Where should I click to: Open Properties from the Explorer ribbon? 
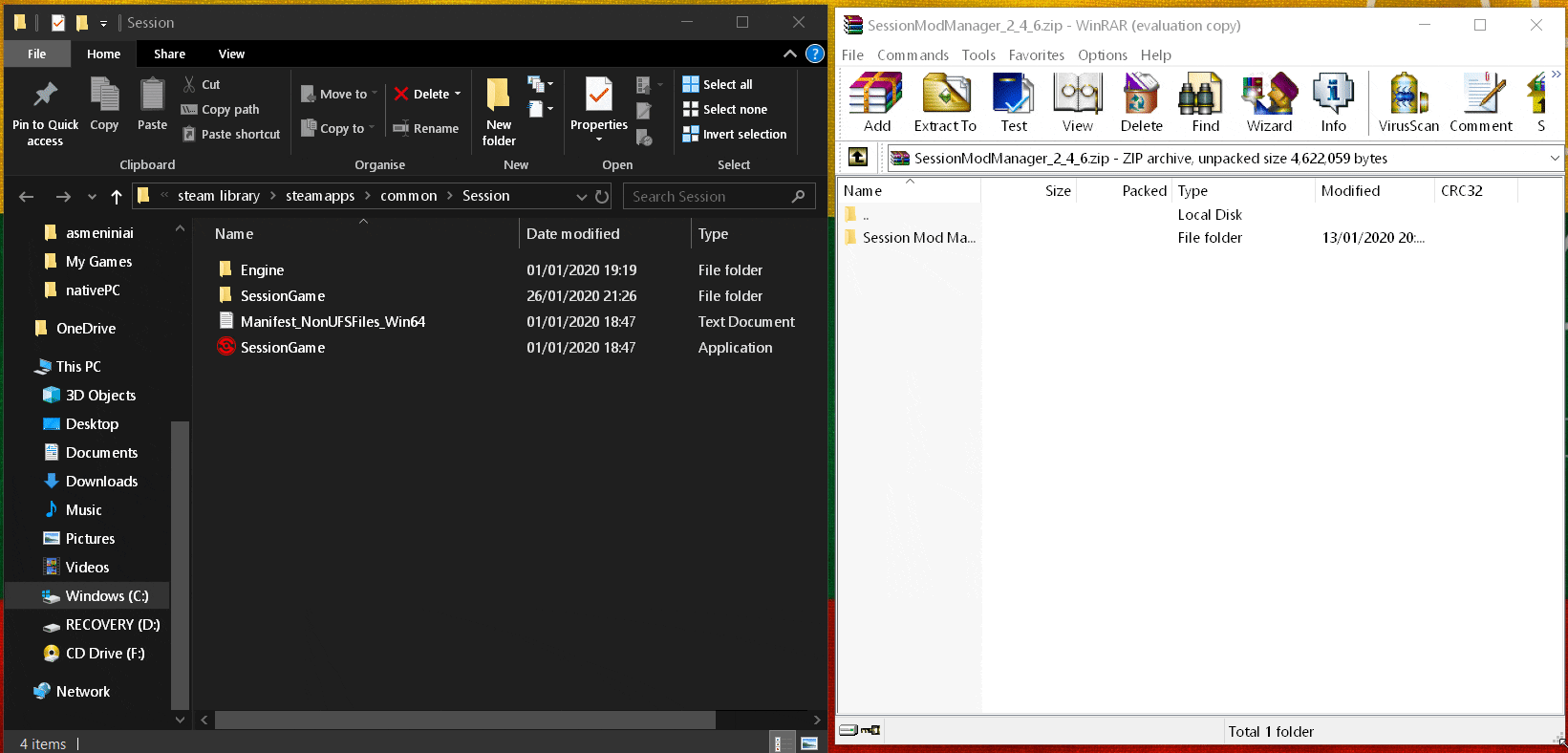599,110
